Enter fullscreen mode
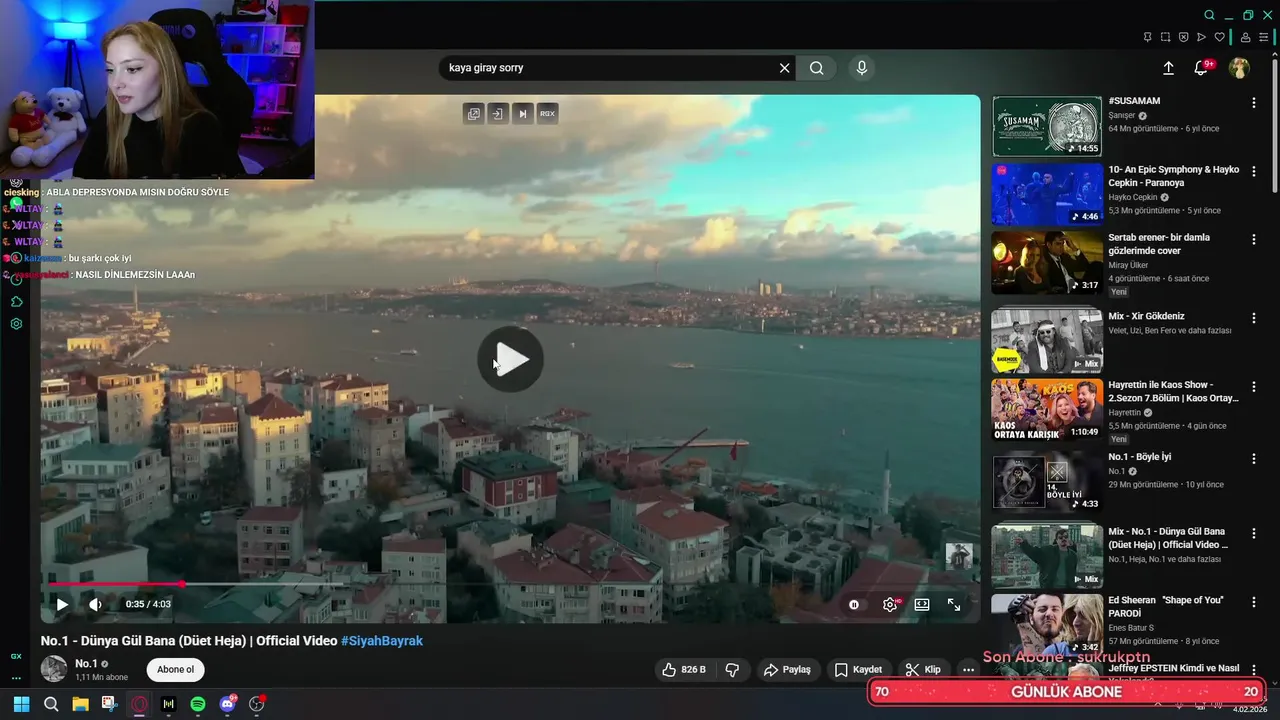The image size is (1280, 720). 954,605
